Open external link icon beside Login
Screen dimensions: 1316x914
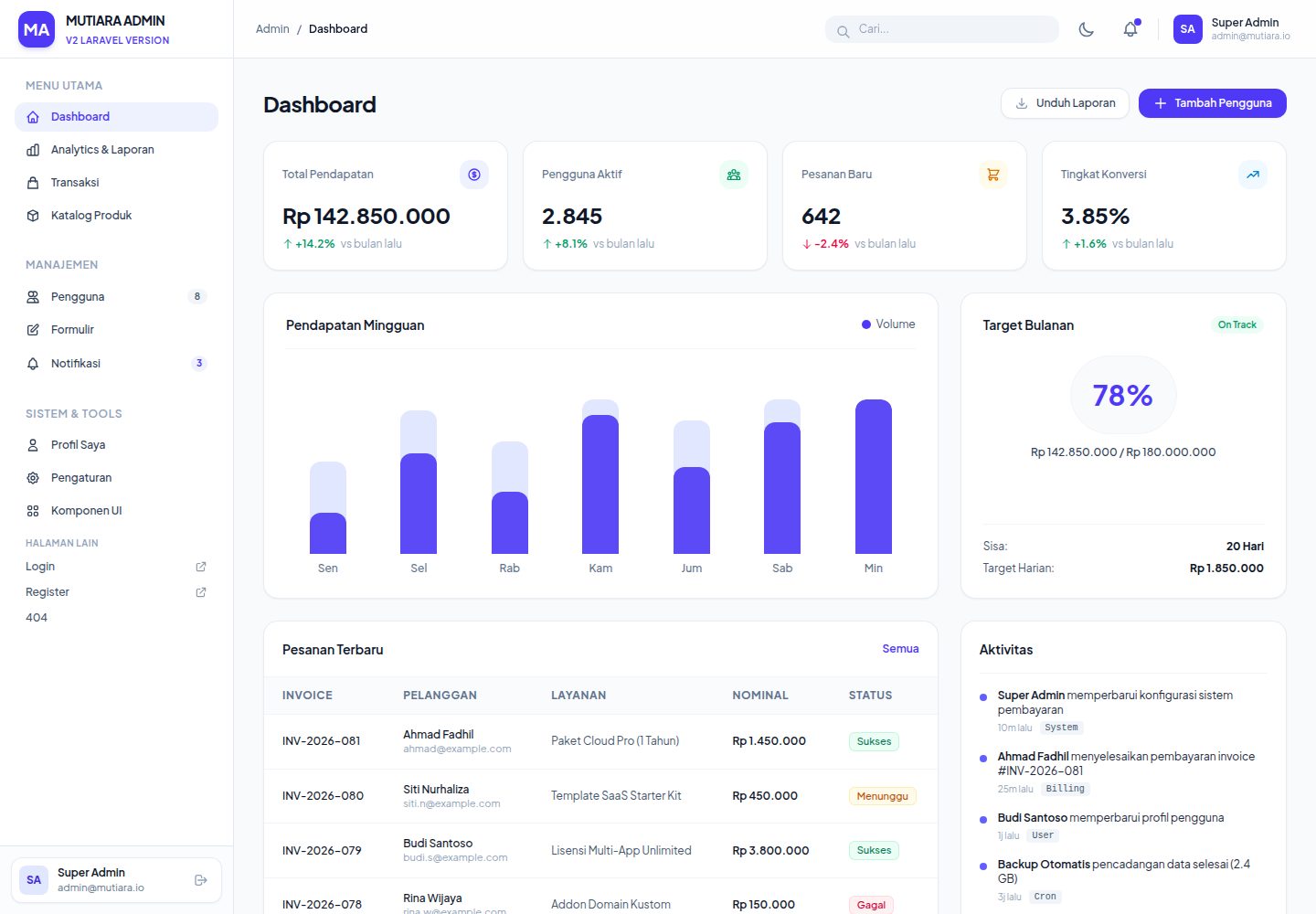[x=201, y=567]
